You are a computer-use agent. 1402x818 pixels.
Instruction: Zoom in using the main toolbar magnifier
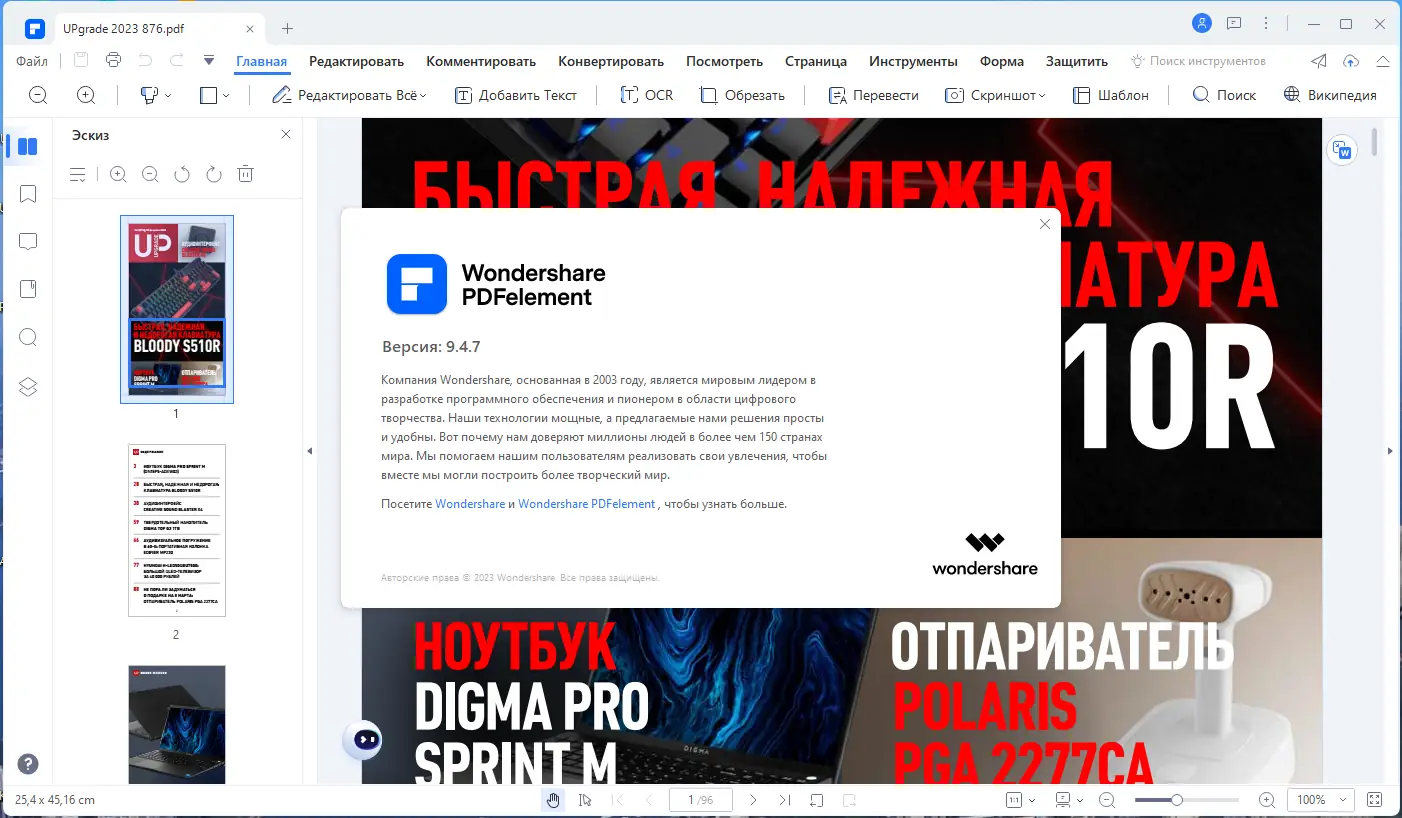[x=86, y=95]
